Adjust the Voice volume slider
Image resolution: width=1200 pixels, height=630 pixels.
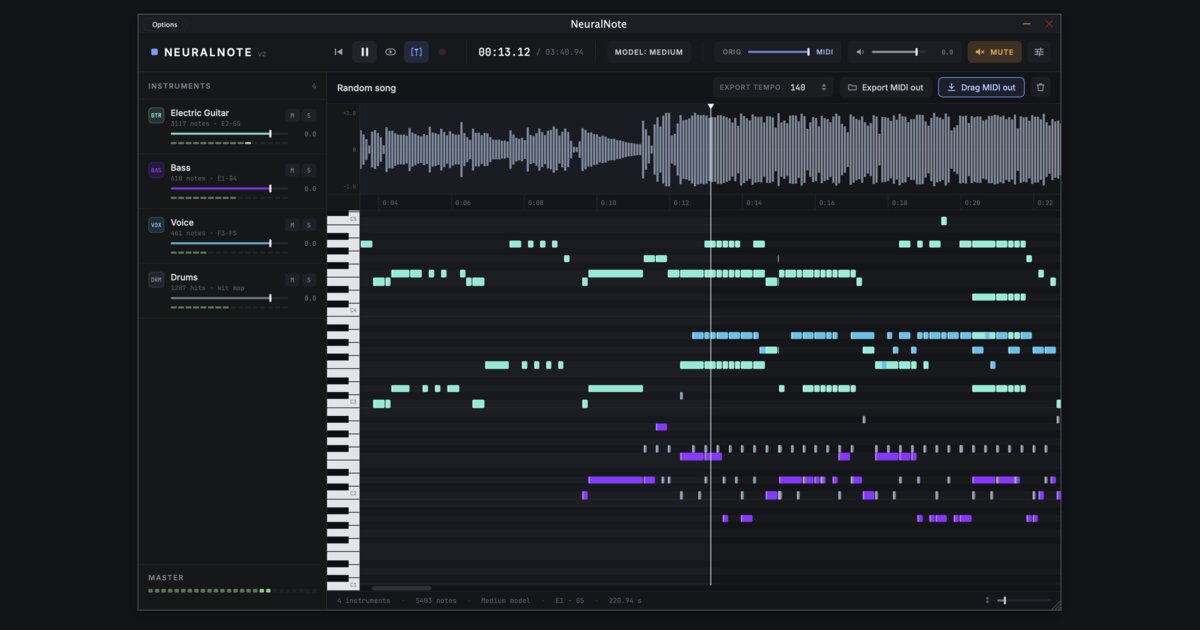point(229,243)
